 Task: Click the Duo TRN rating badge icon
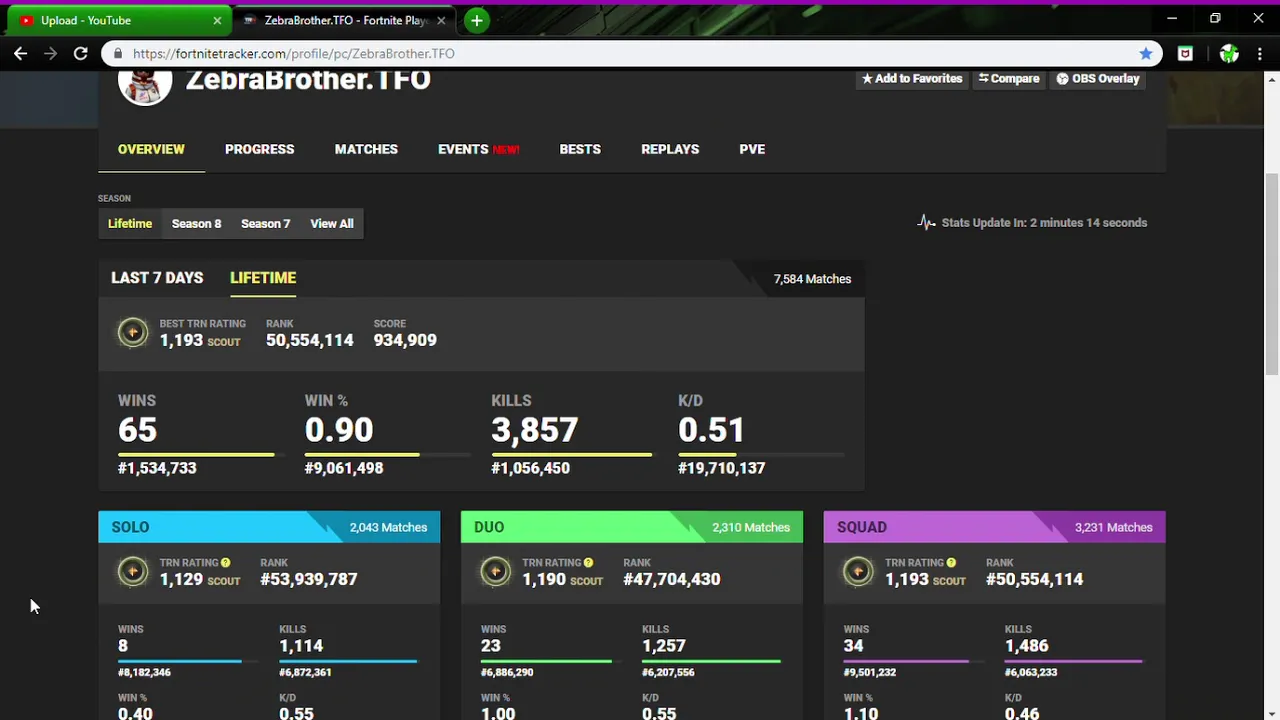pyautogui.click(x=495, y=571)
